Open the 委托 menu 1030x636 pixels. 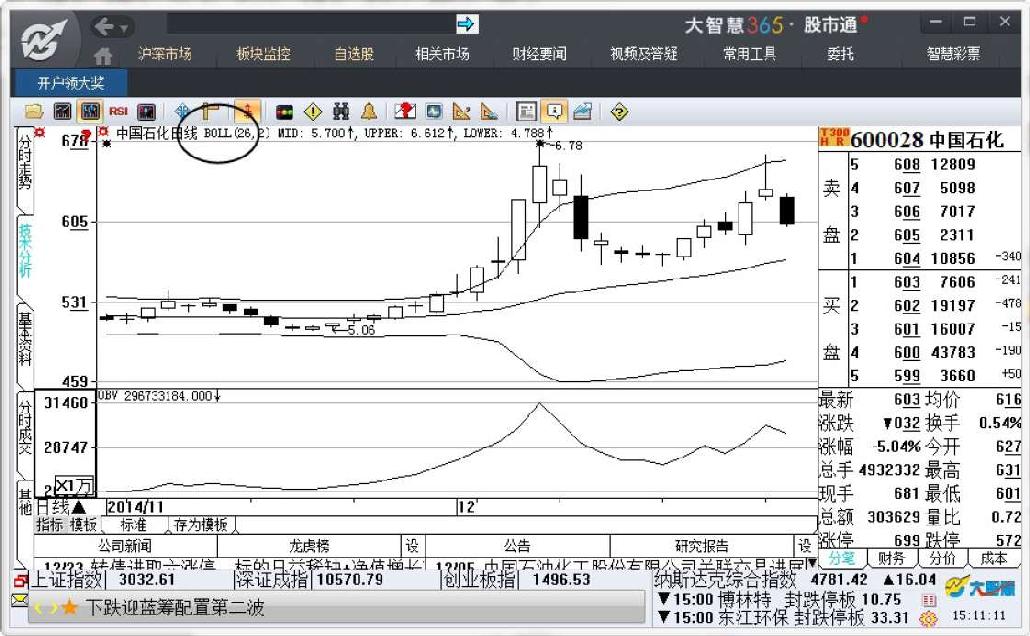[x=840, y=54]
